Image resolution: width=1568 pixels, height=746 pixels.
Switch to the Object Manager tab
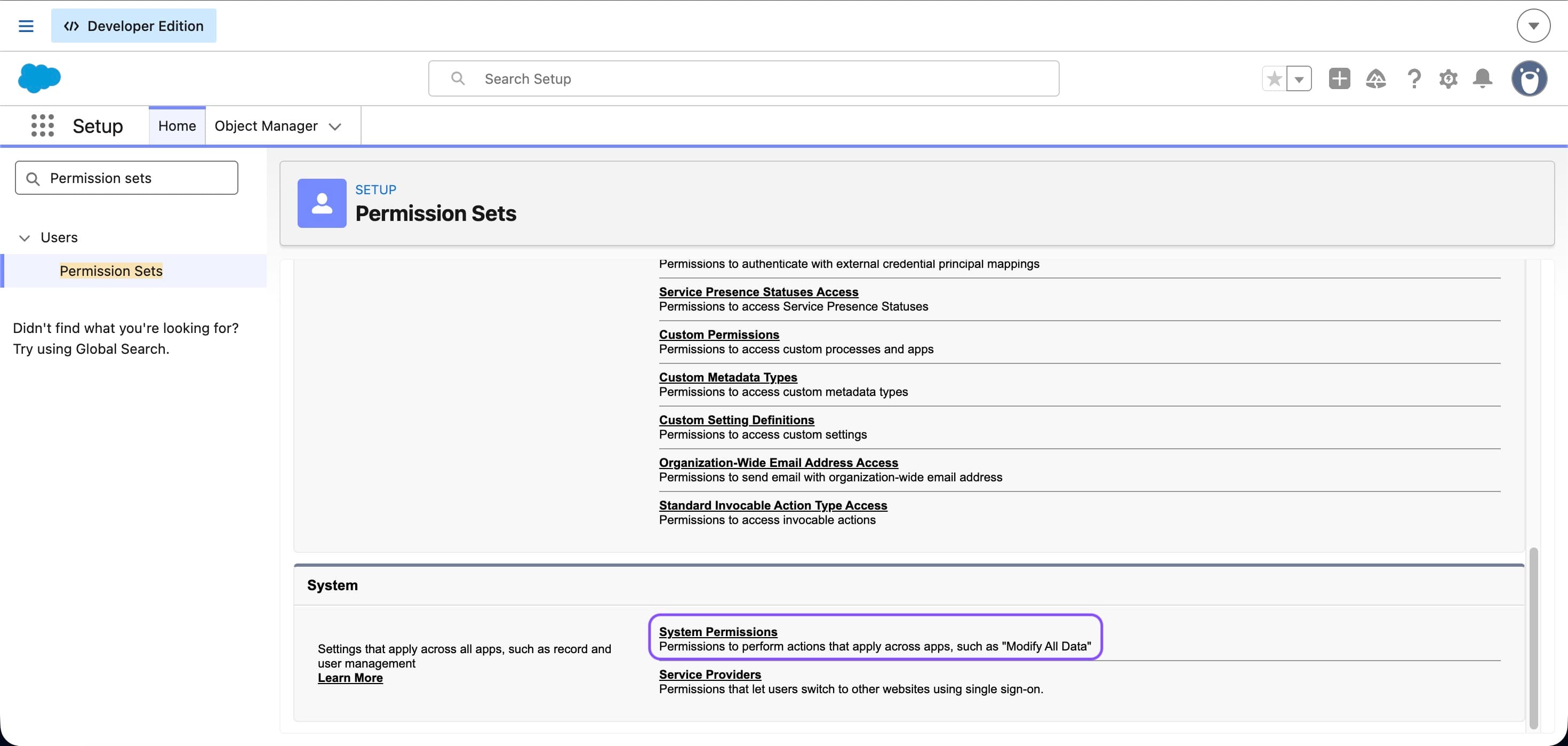tap(266, 125)
